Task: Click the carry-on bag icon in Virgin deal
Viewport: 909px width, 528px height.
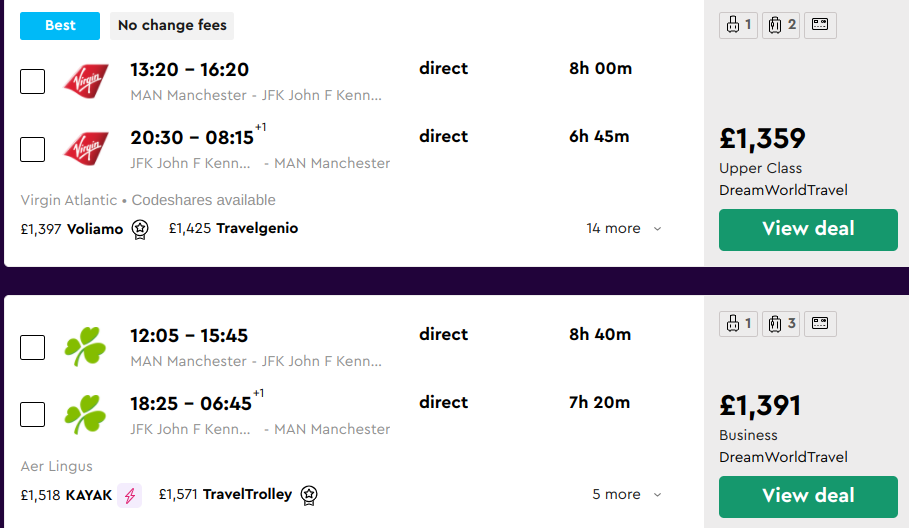Action: tap(737, 25)
